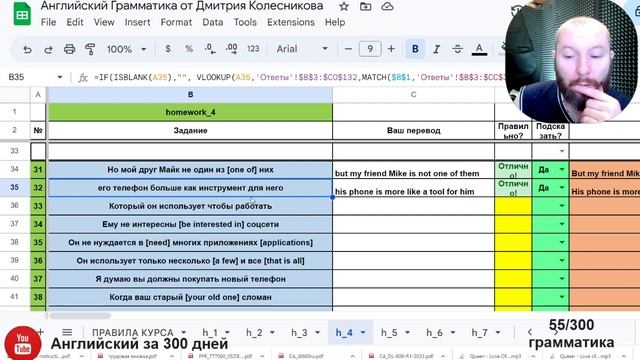Click the formula bar input
The height and width of the screenshot is (360, 640).
point(300,77)
